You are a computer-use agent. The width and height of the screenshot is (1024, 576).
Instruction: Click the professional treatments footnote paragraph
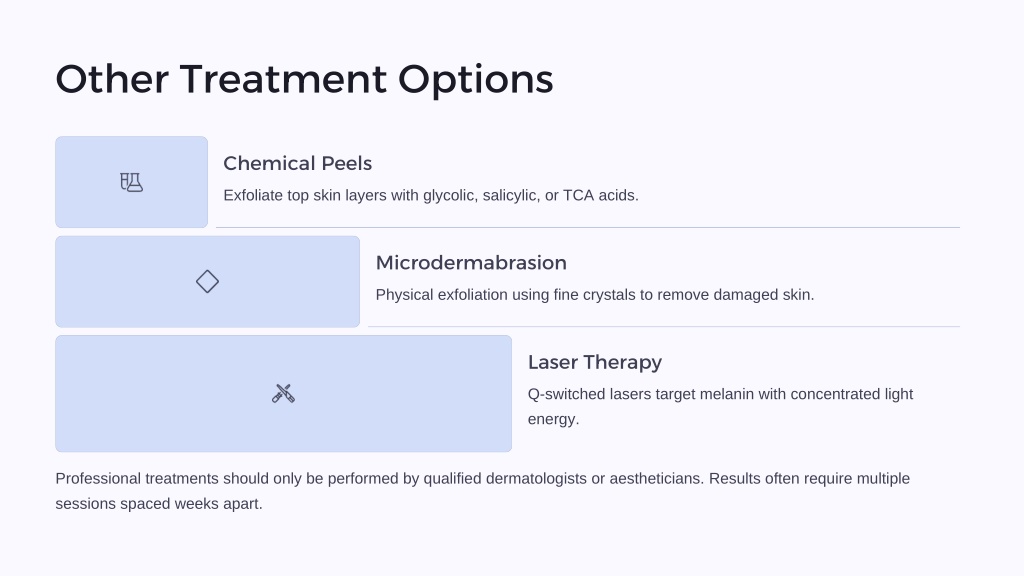click(x=483, y=491)
